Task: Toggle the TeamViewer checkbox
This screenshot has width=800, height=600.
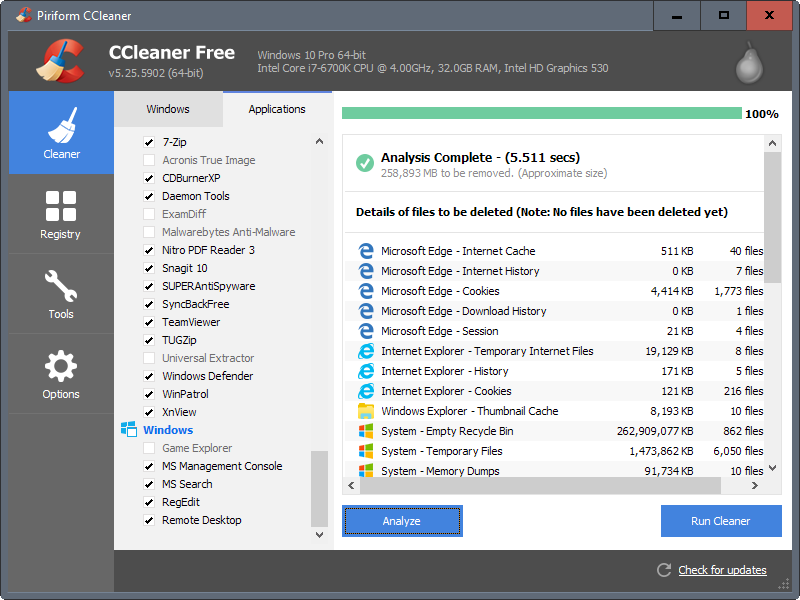Action: 149,322
